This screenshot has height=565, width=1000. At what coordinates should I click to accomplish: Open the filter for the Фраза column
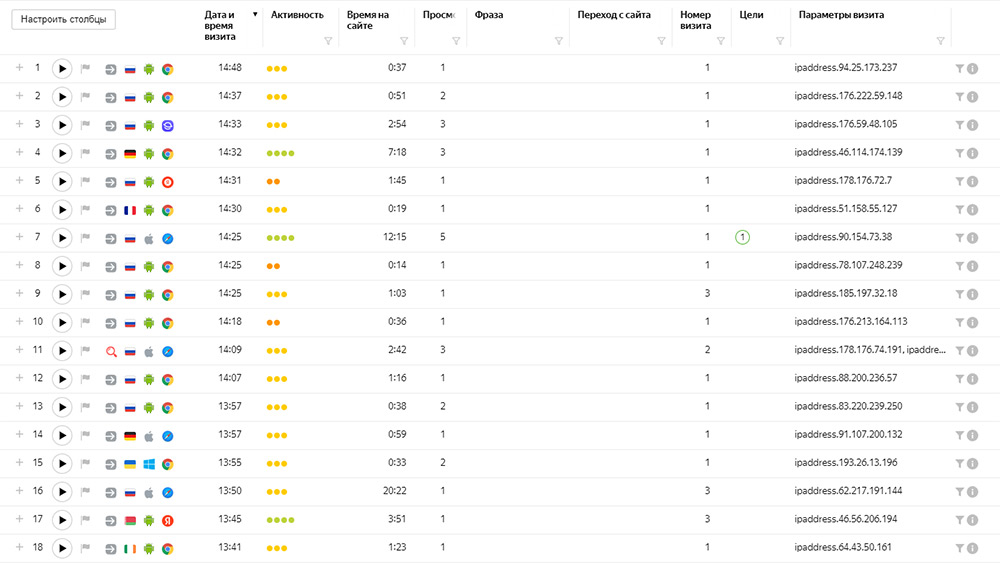click(x=559, y=41)
